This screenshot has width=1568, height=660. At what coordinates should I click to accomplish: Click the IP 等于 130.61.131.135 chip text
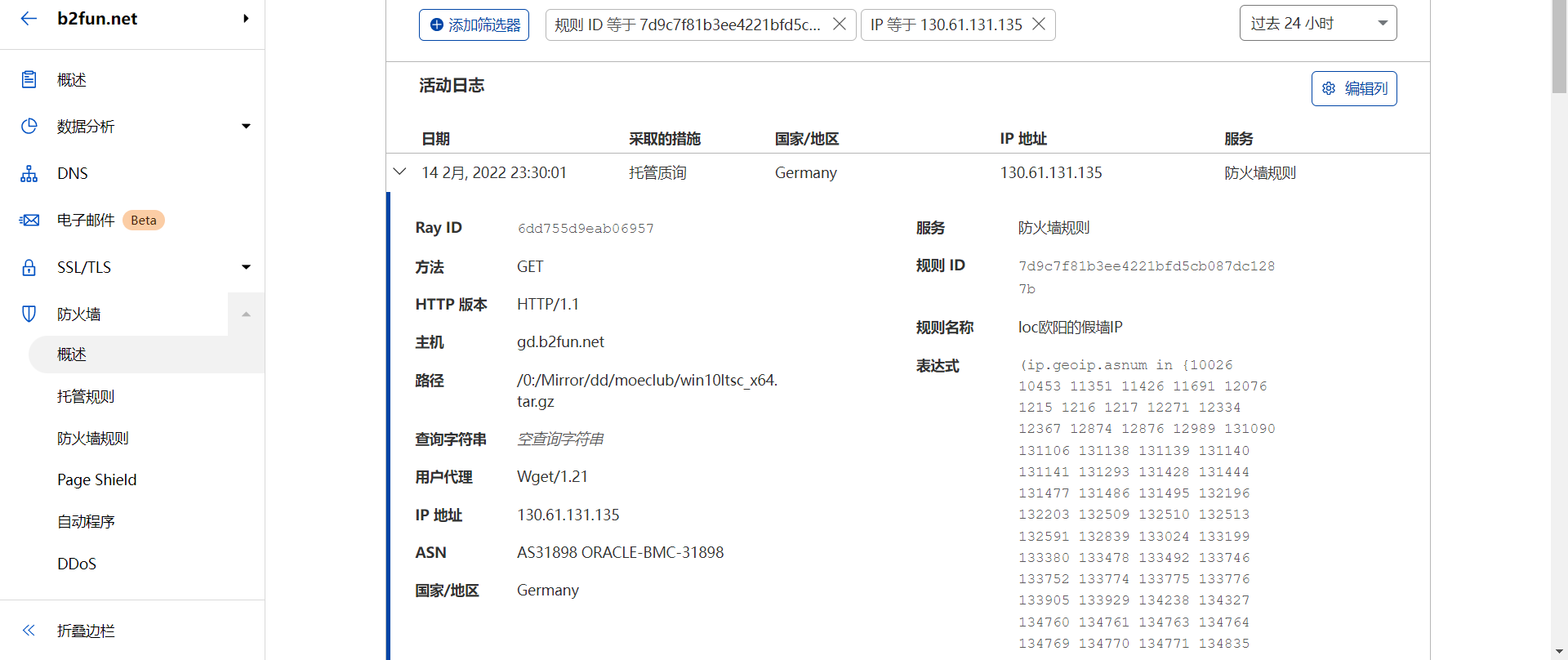tap(946, 25)
